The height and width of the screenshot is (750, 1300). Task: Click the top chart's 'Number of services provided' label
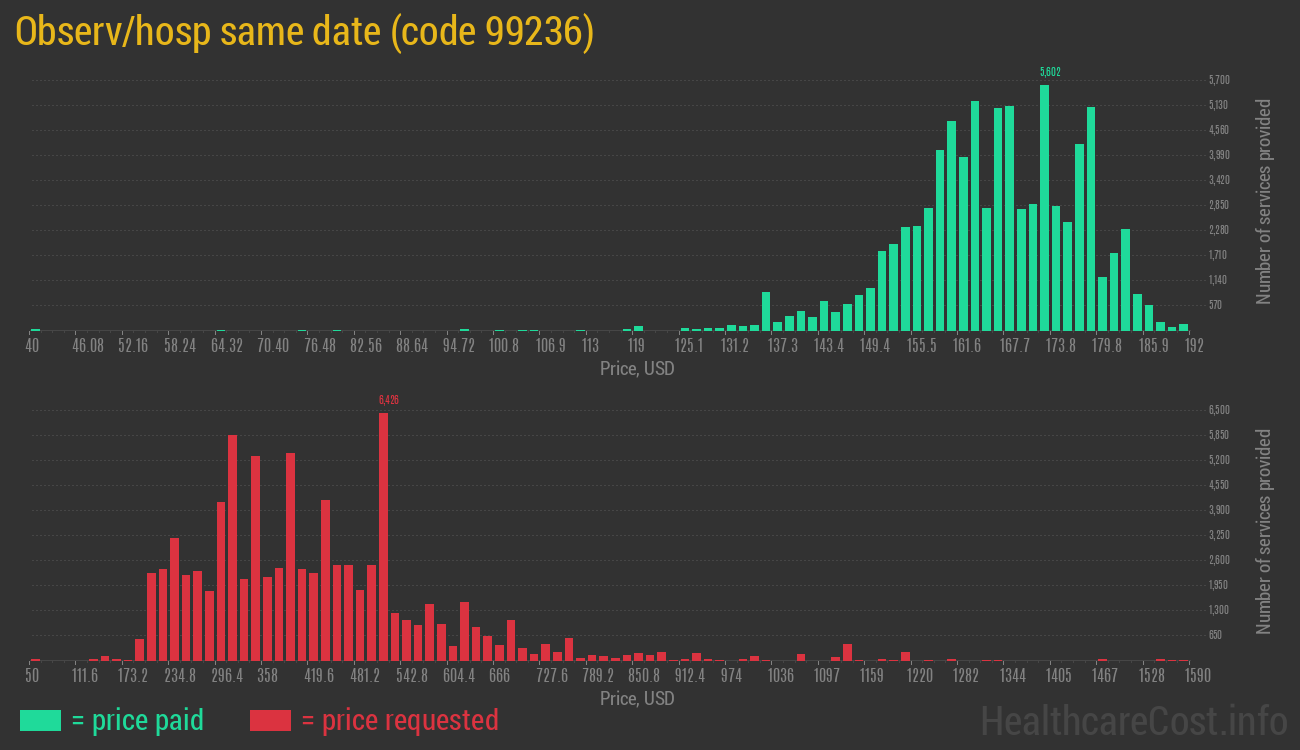tap(1264, 202)
